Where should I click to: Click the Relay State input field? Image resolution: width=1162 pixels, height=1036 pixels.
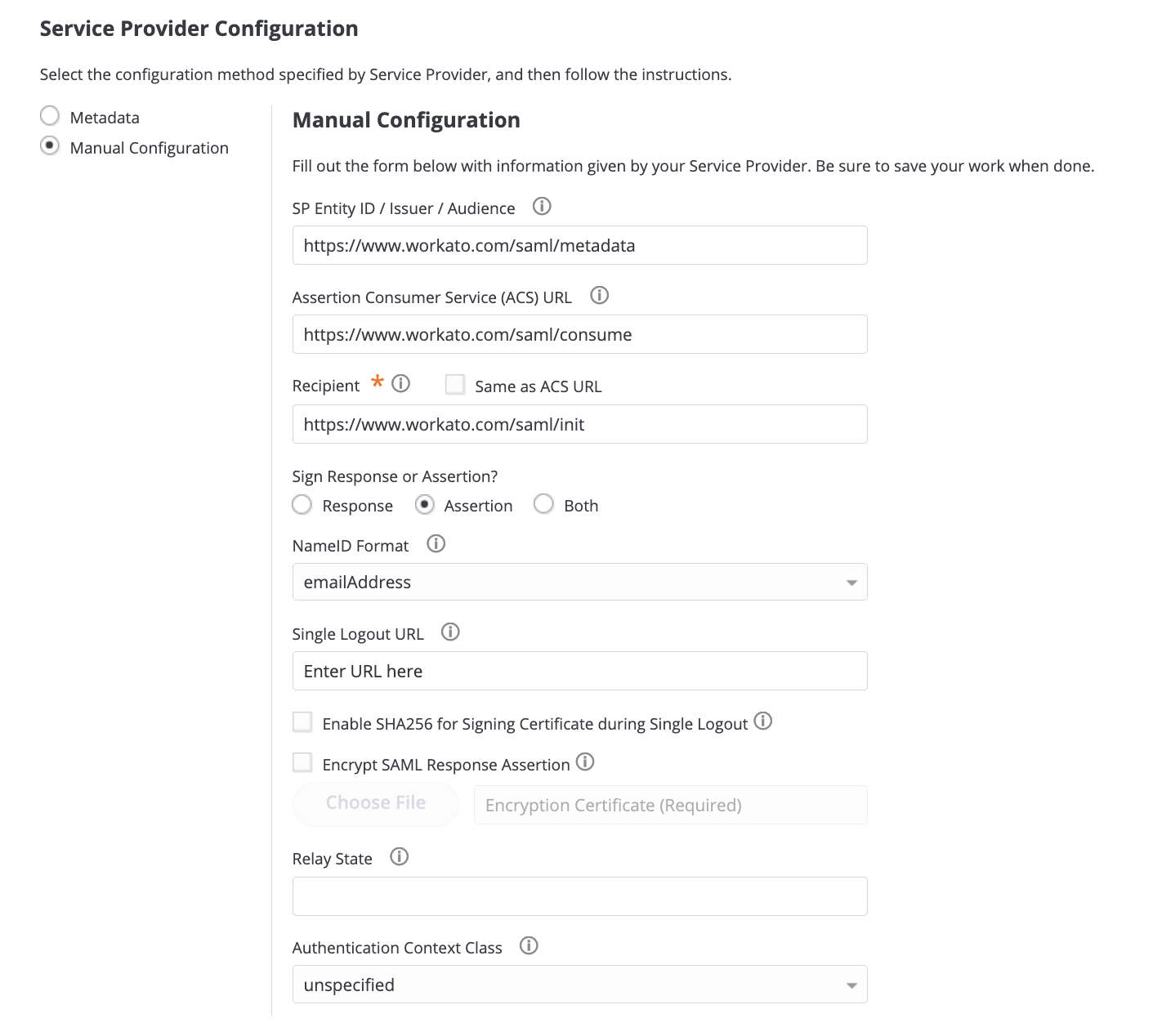pyautogui.click(x=579, y=895)
